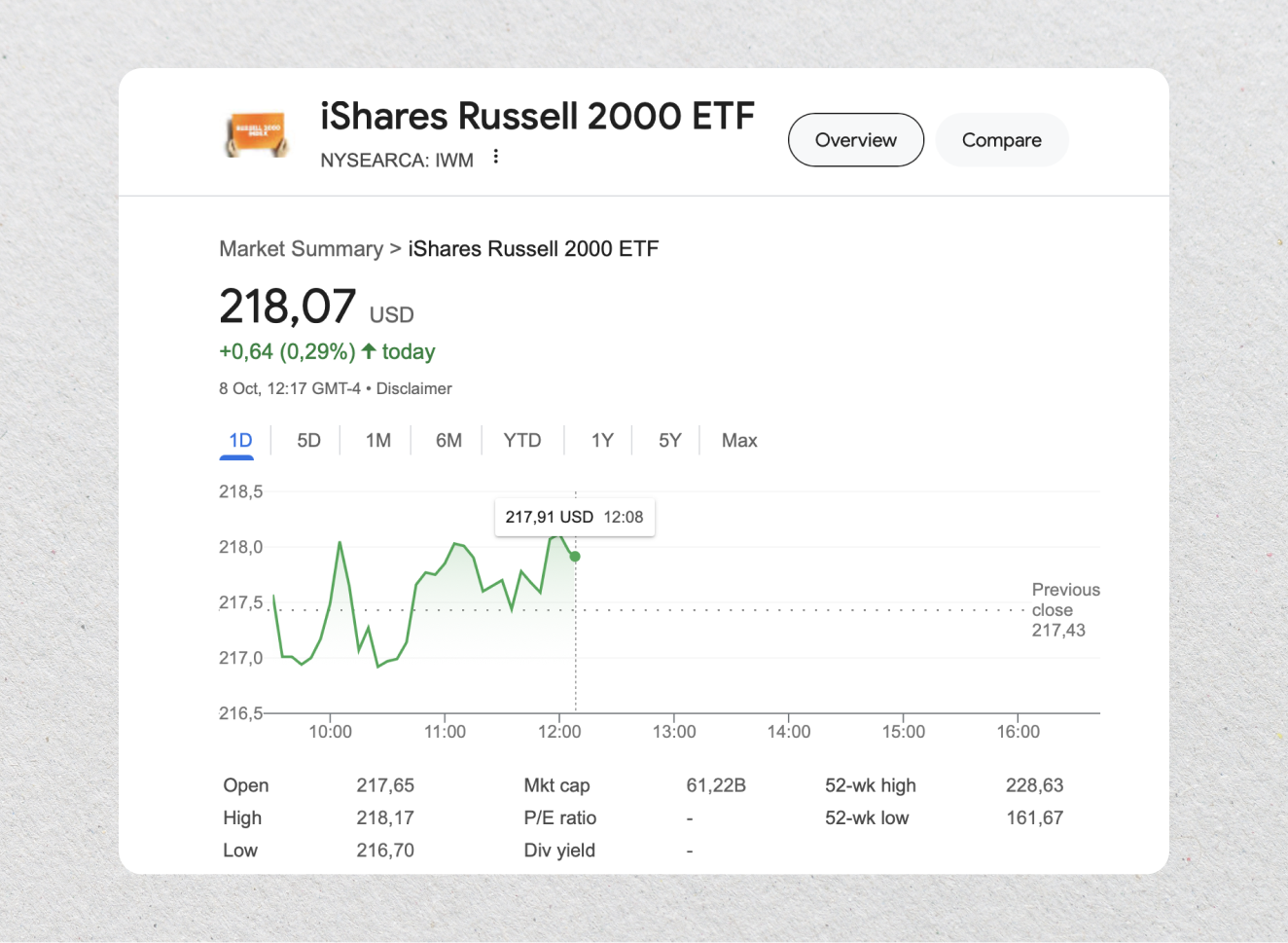Click the Mkt cap value 61,22B

716,785
